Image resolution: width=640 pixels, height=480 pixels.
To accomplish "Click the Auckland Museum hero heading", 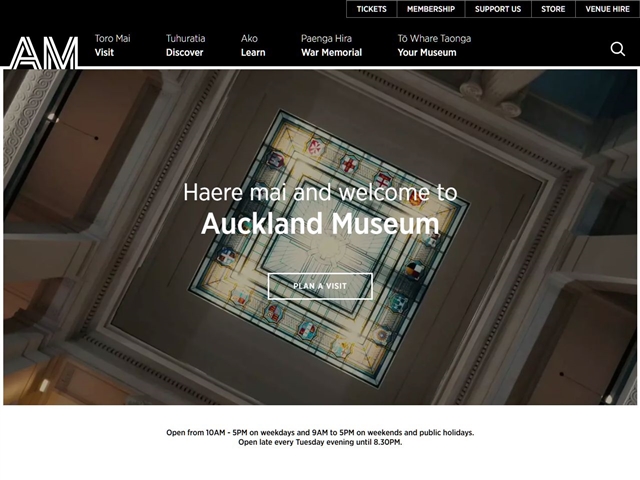I will coord(320,224).
